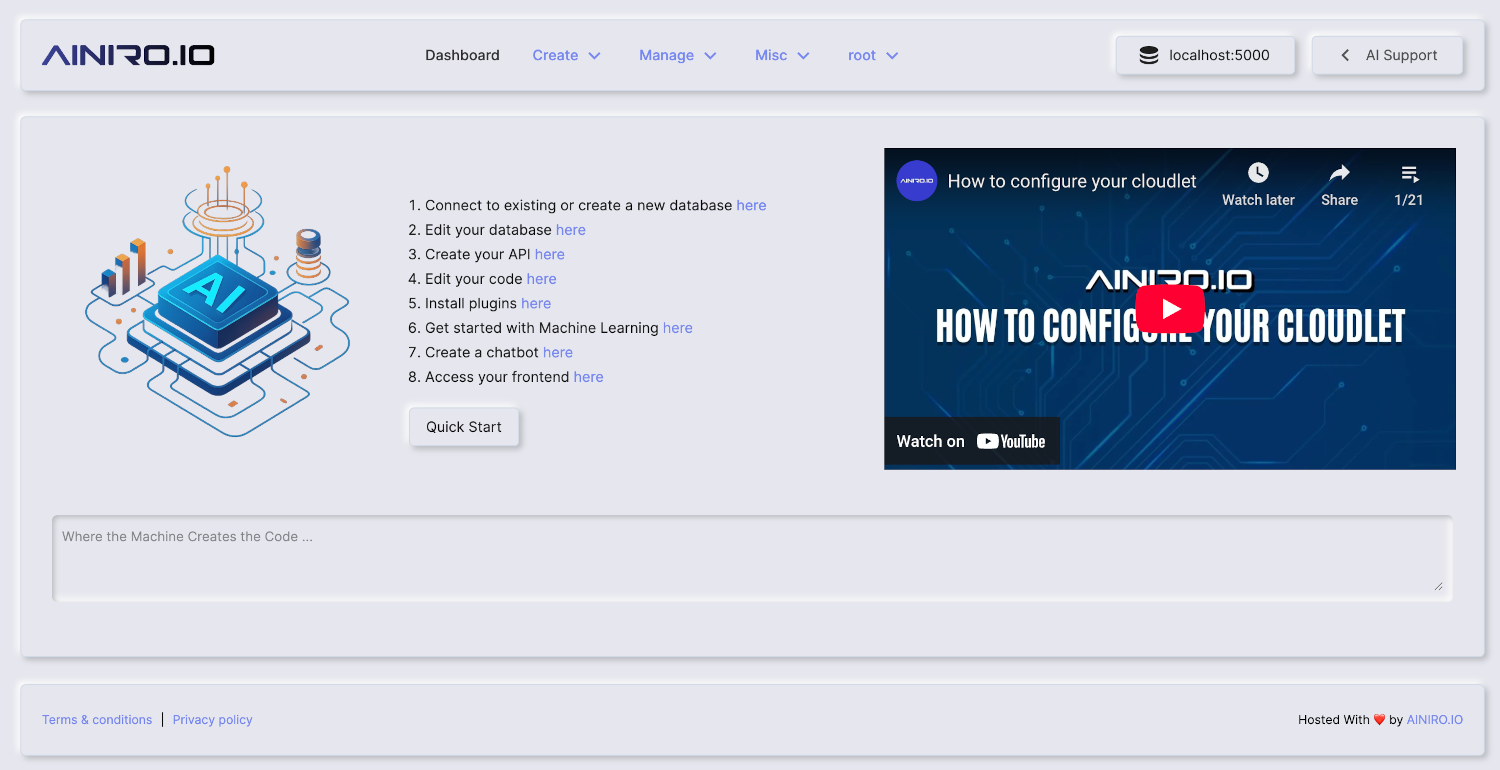1500x770 pixels.
Task: Follow 'here' link for Create a chatbot
Action: 558,352
